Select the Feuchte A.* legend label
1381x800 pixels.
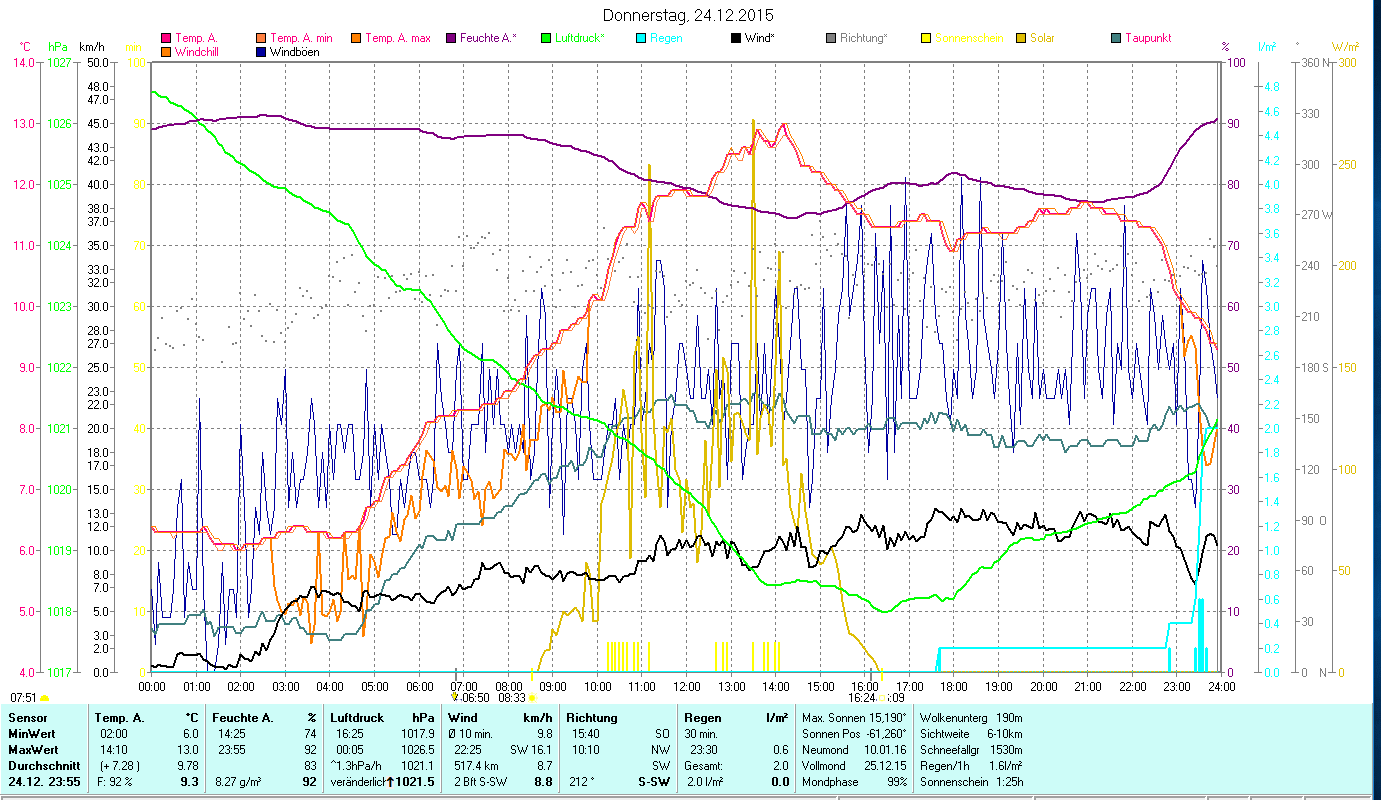point(489,39)
